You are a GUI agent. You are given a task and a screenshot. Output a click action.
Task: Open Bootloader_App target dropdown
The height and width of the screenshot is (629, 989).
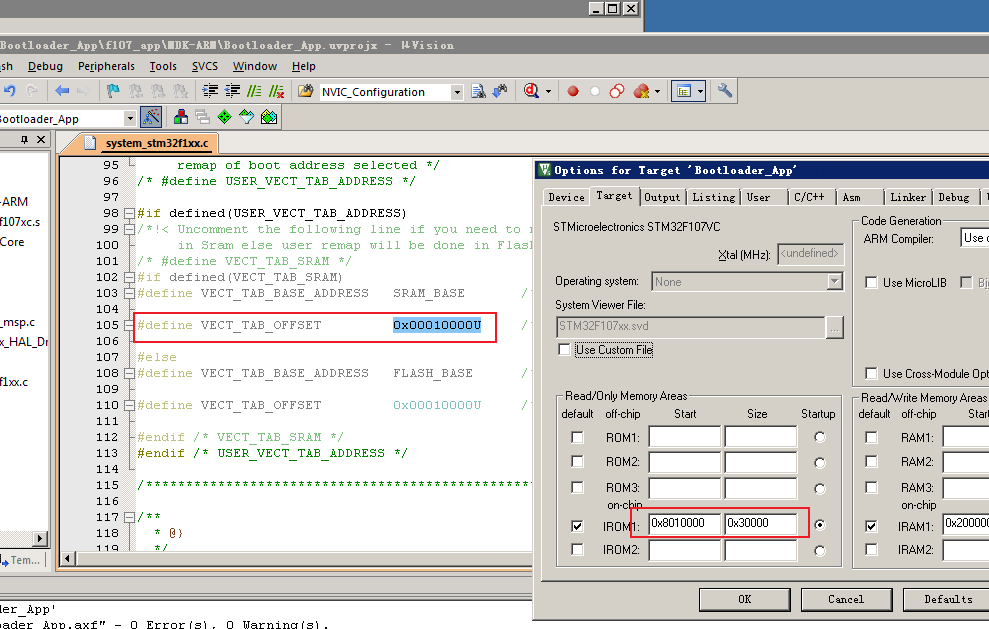[129, 118]
